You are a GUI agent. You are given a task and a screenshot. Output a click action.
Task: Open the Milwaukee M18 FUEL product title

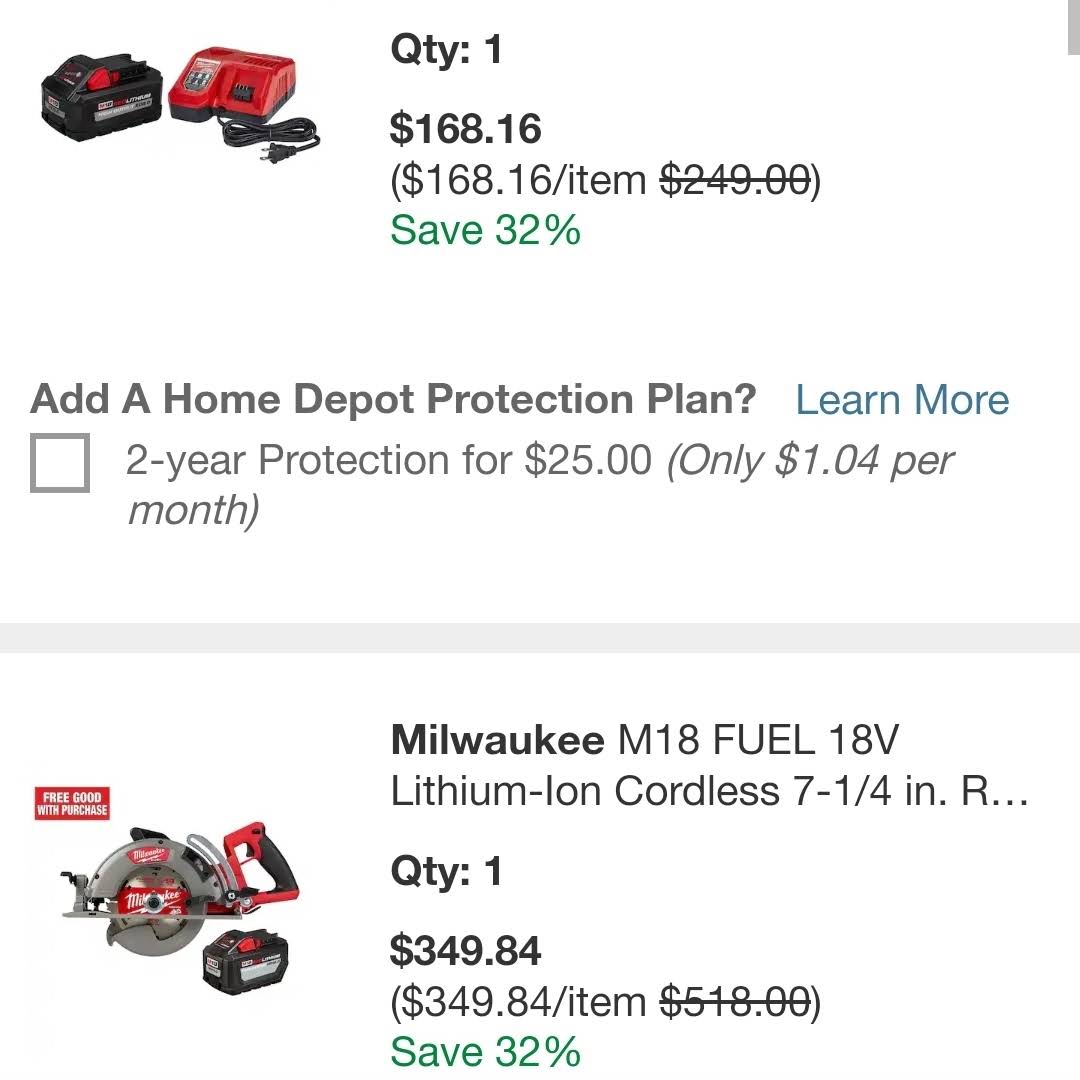pyautogui.click(x=709, y=765)
